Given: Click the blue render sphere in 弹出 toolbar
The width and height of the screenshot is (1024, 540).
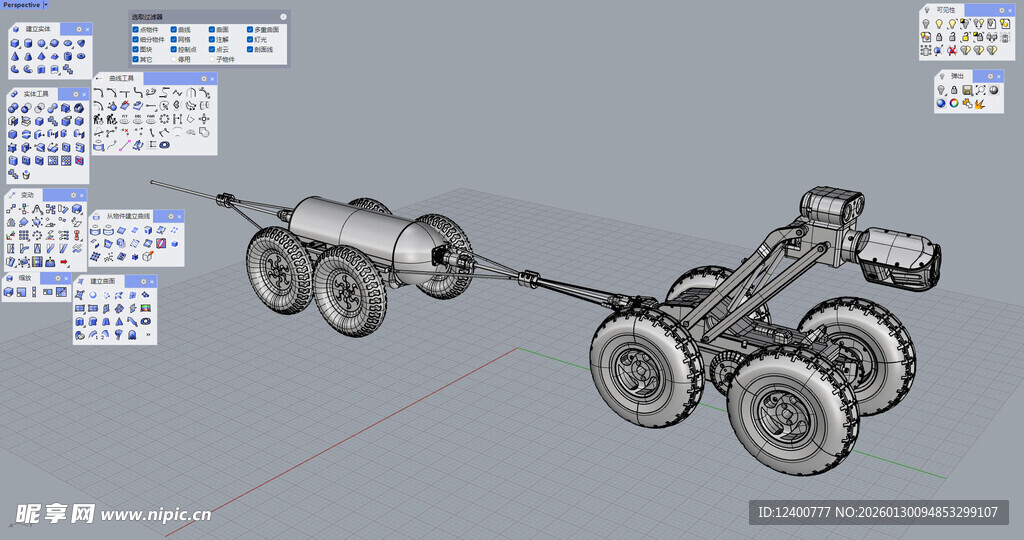Looking at the screenshot, I should (941, 103).
